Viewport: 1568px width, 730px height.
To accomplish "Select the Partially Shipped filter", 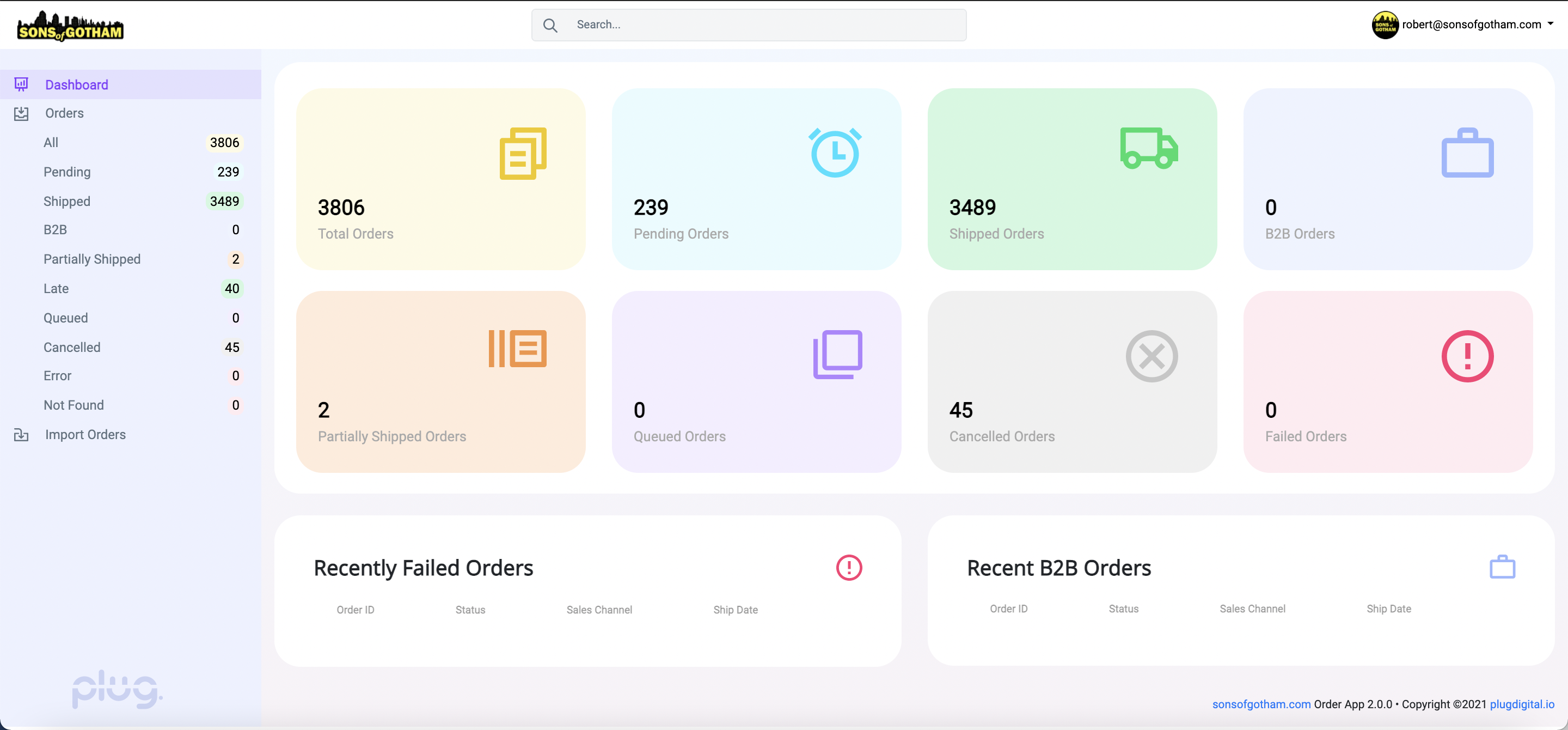I will 92,259.
